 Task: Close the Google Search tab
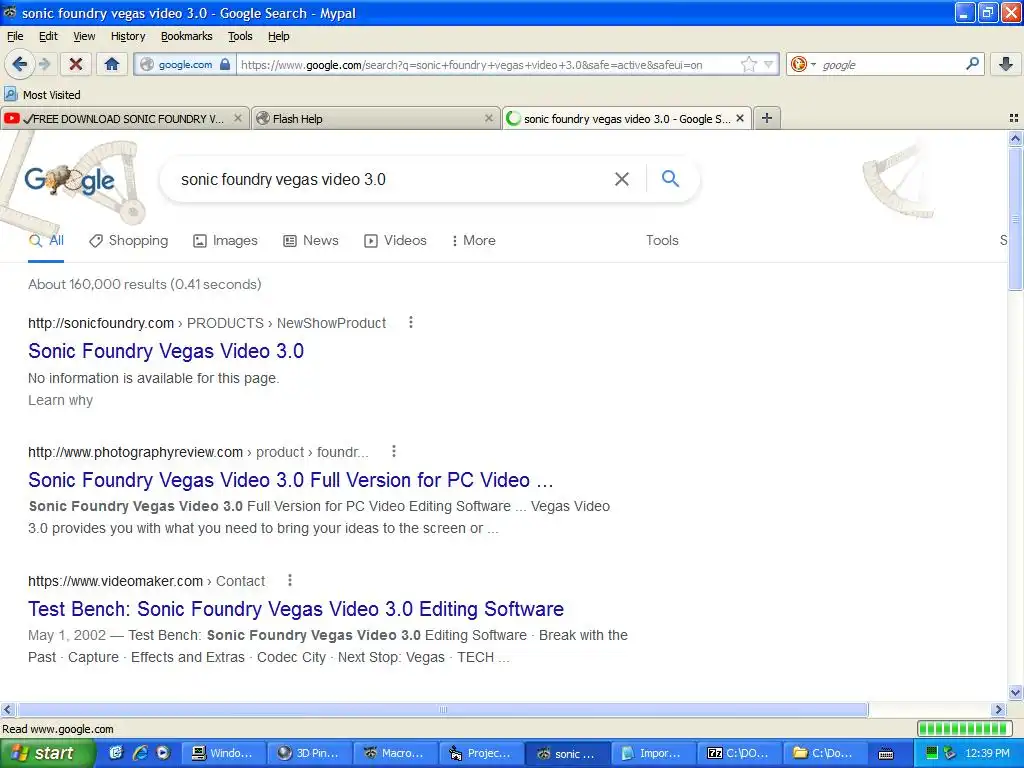[740, 118]
